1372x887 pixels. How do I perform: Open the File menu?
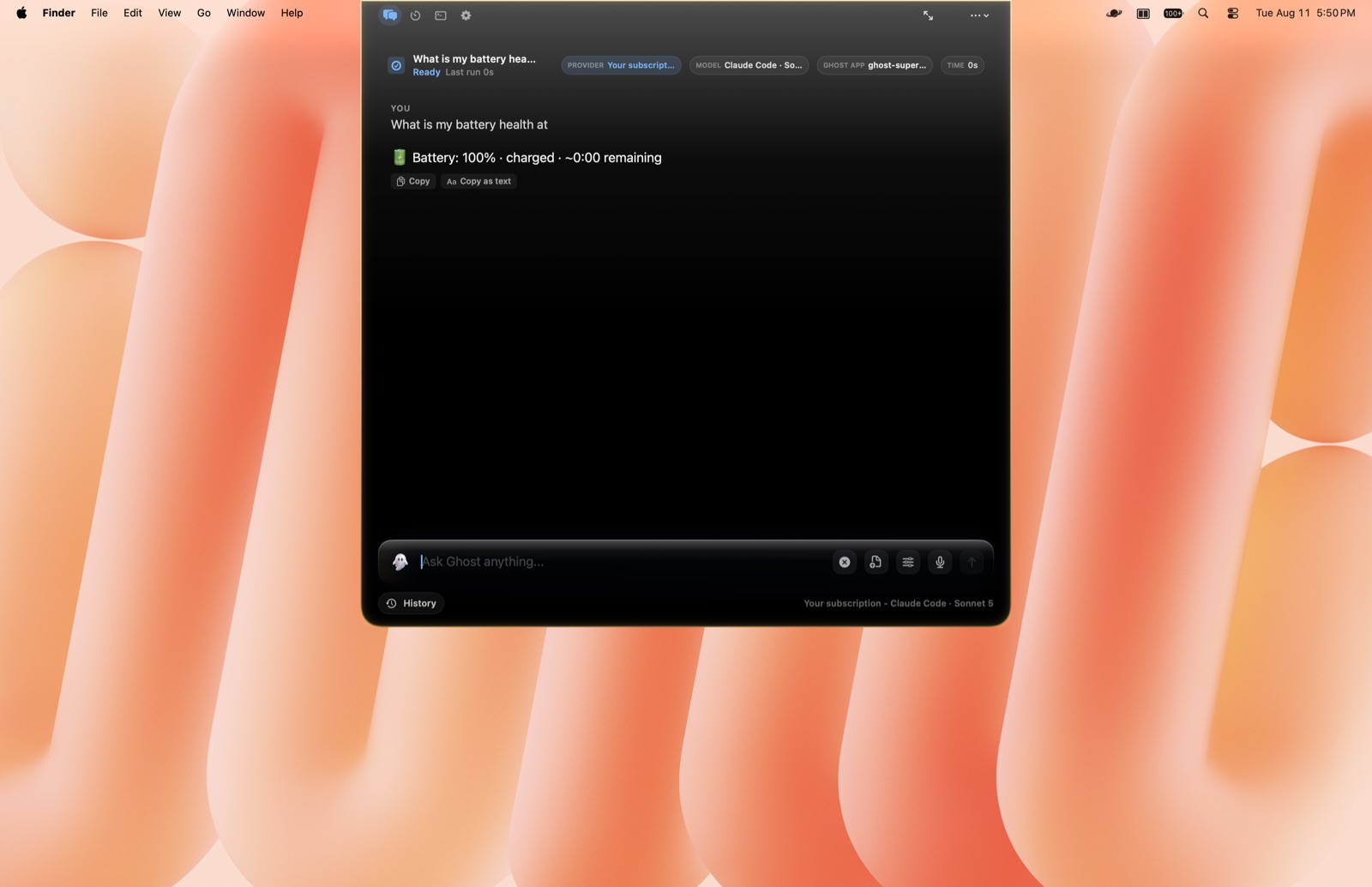pyautogui.click(x=99, y=13)
